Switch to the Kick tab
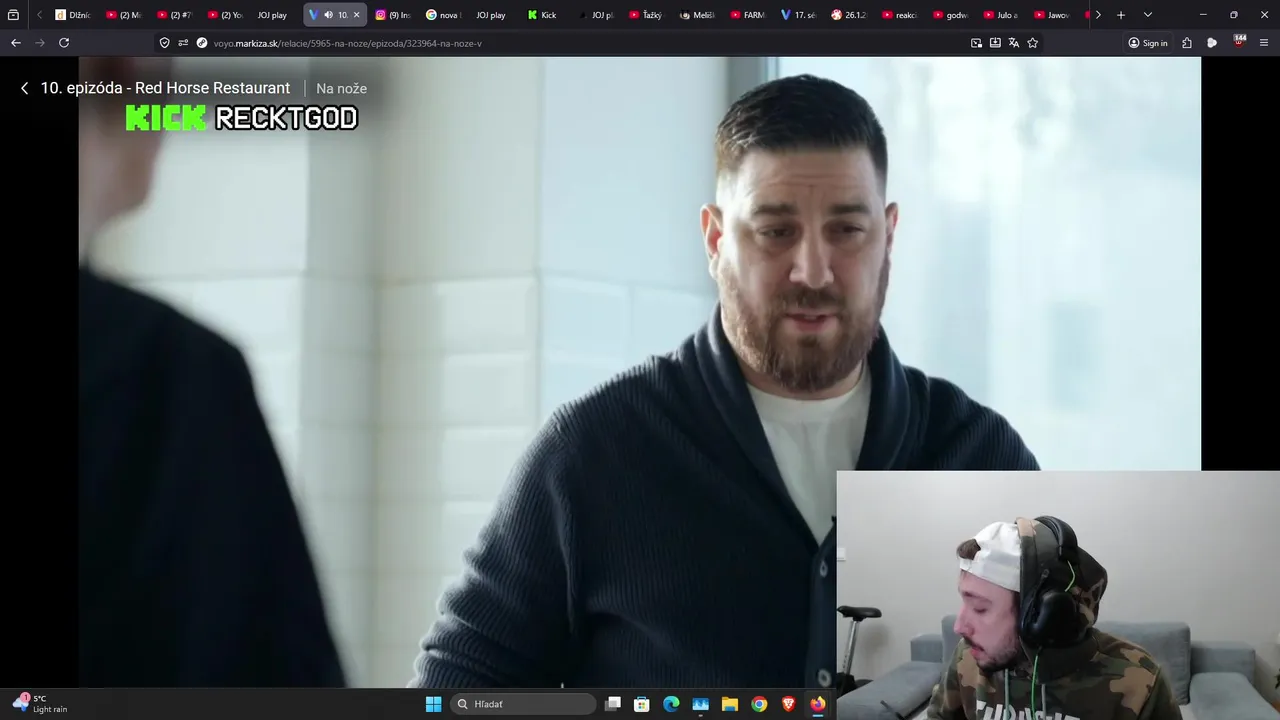1280x720 pixels. click(543, 15)
